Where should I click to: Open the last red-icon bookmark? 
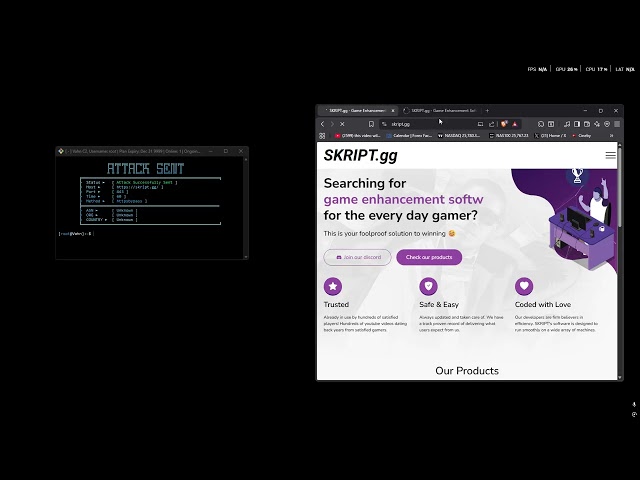[582, 136]
